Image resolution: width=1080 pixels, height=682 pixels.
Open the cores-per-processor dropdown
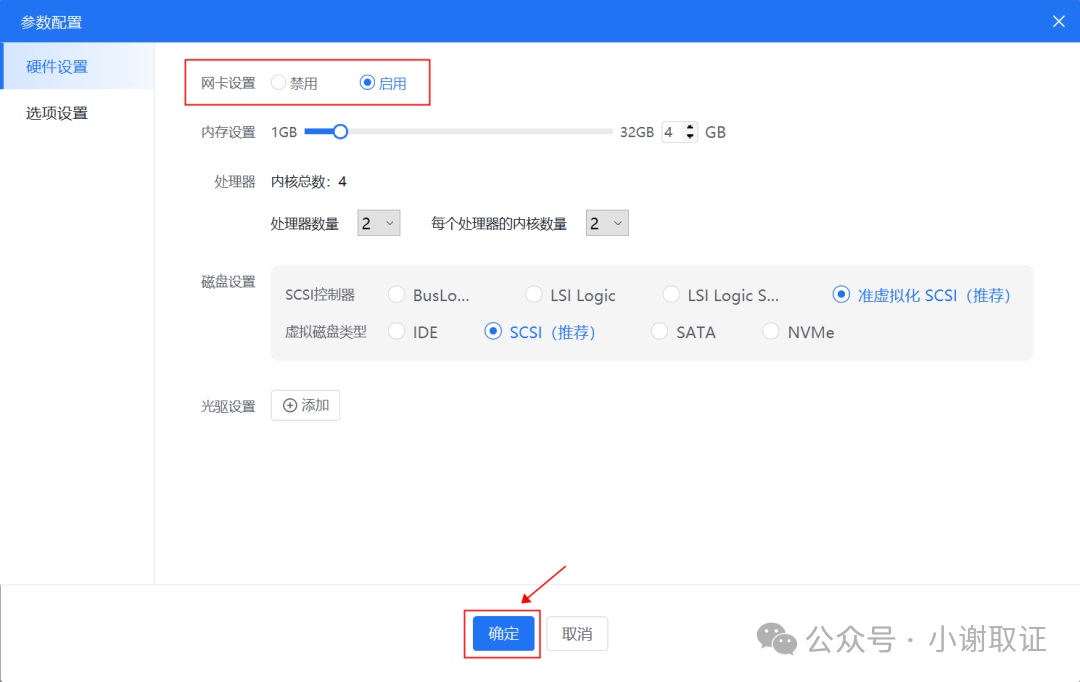click(607, 222)
